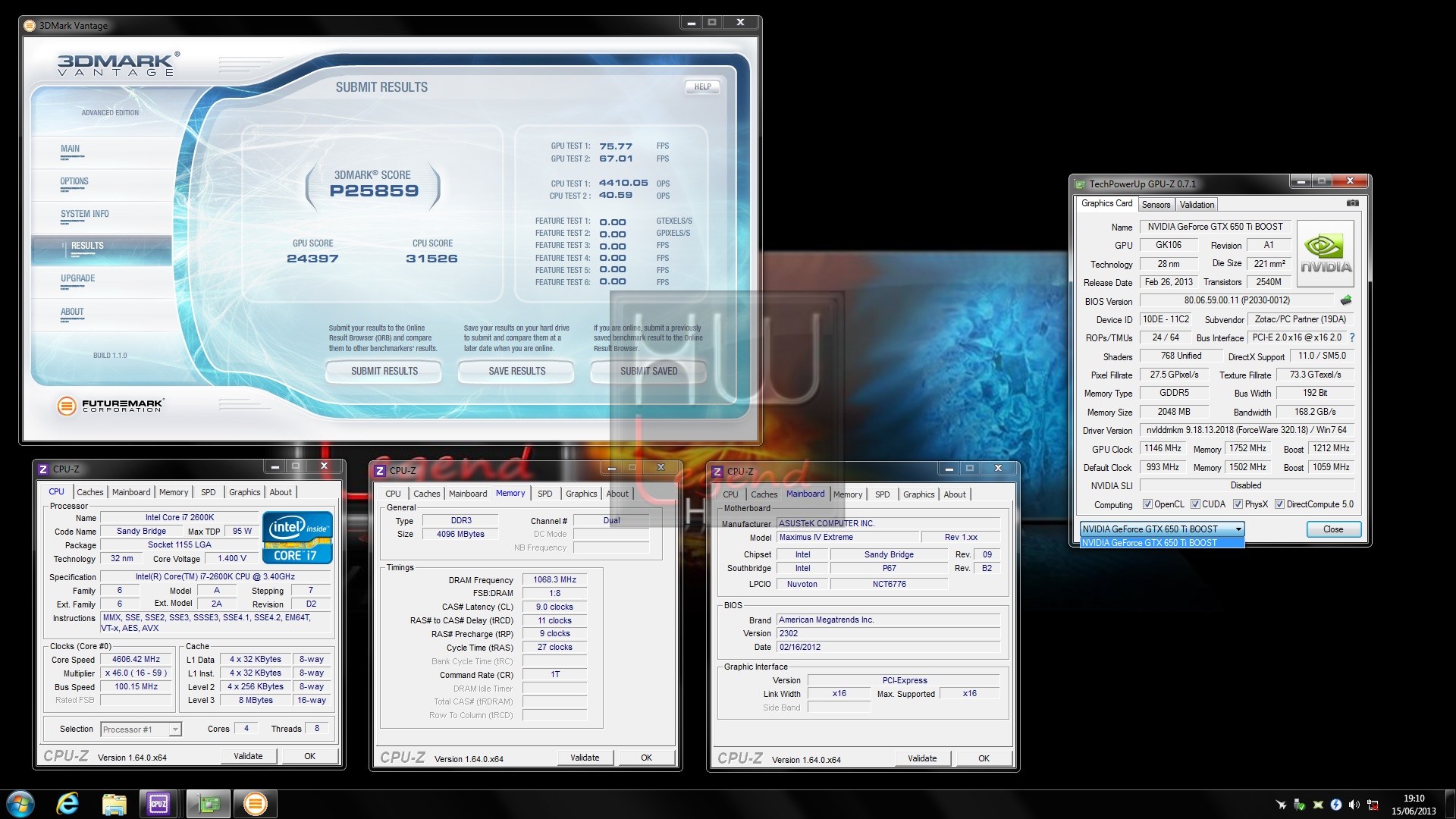Open the Processor #1 selection dropdown
The height and width of the screenshot is (819, 1456).
(141, 730)
